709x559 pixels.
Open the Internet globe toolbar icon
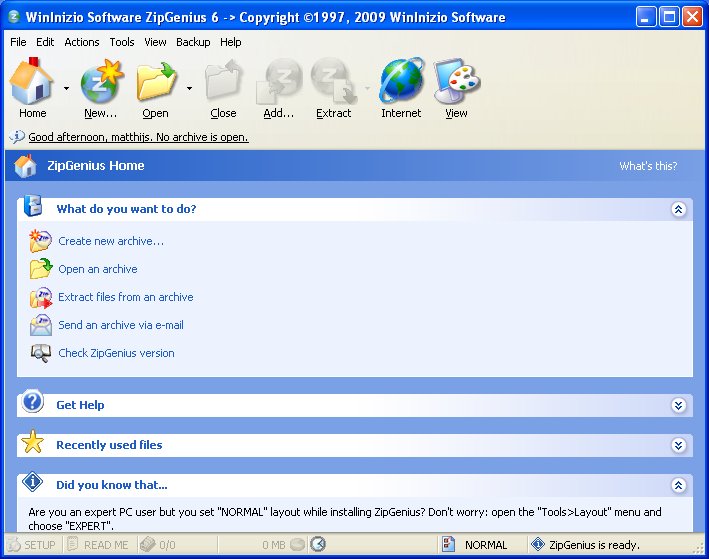point(401,82)
